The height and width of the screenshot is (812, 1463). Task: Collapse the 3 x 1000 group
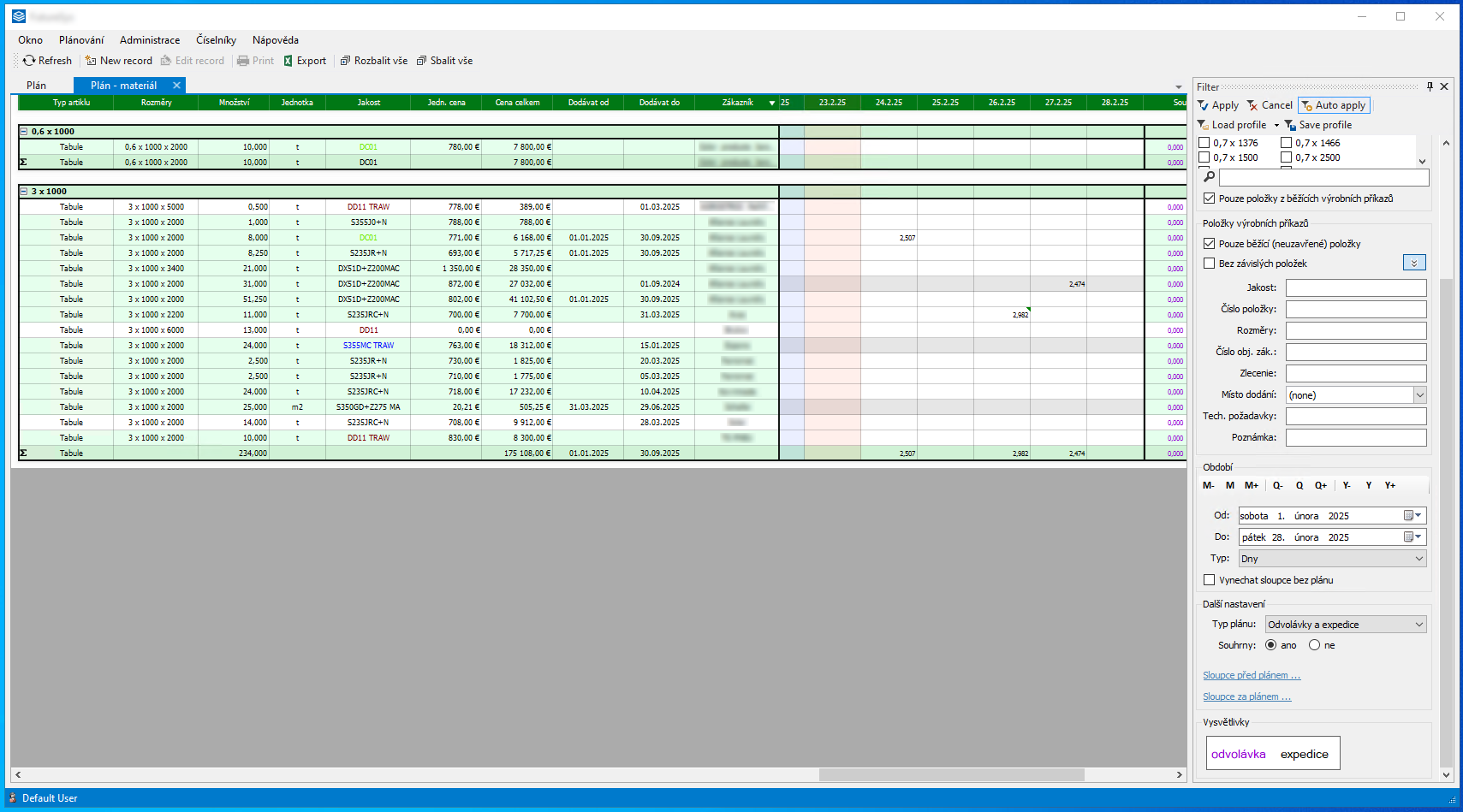[24, 192]
